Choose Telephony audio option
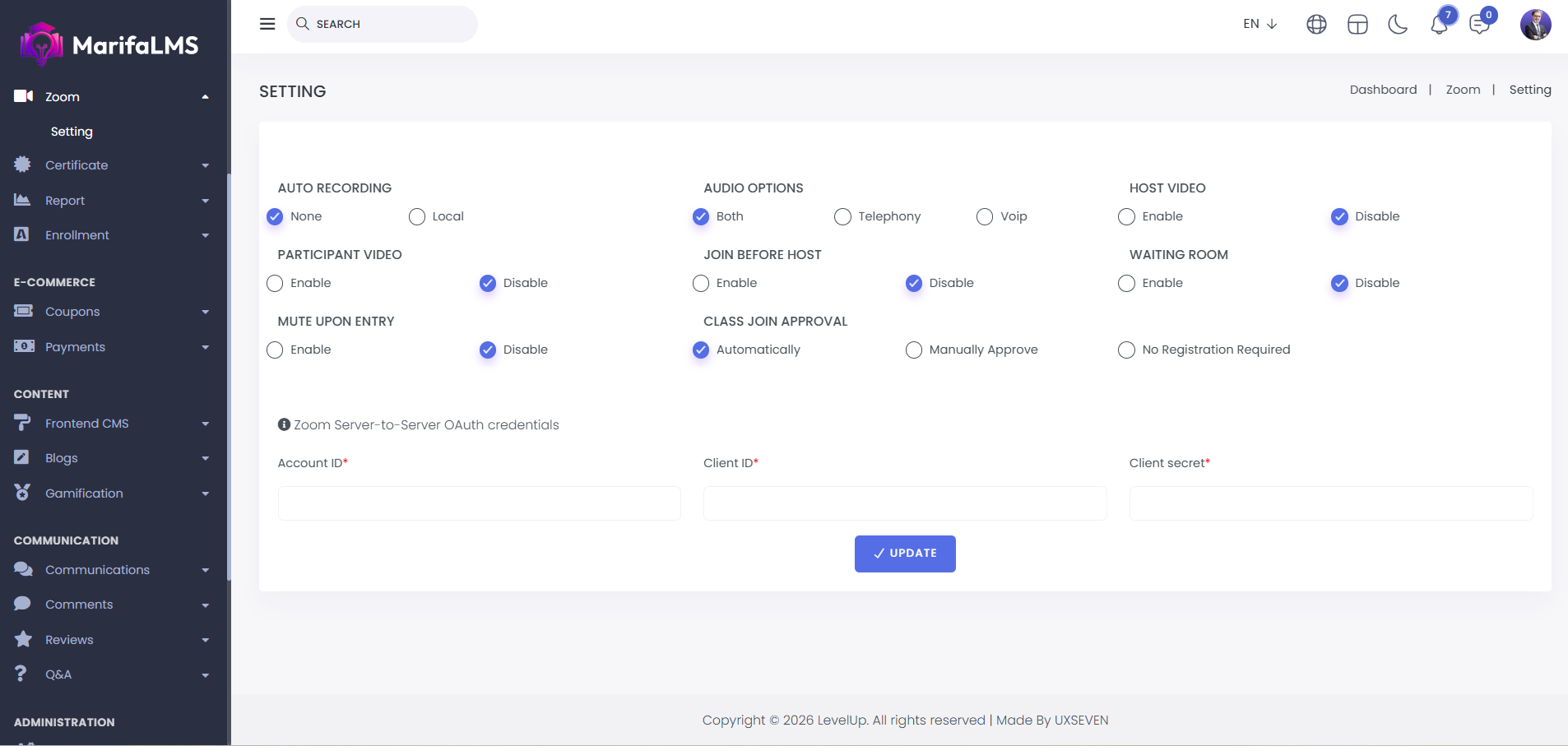This screenshot has width=1568, height=746. point(842,216)
